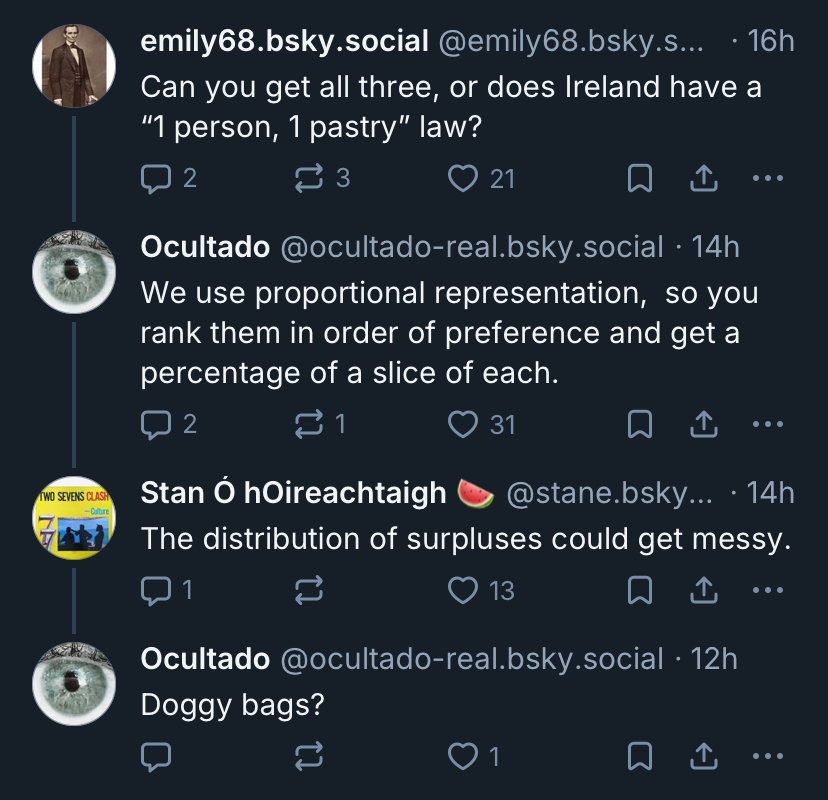Image resolution: width=828 pixels, height=800 pixels.
Task: Share Ocultado's proportional representation post
Action: pos(703,425)
